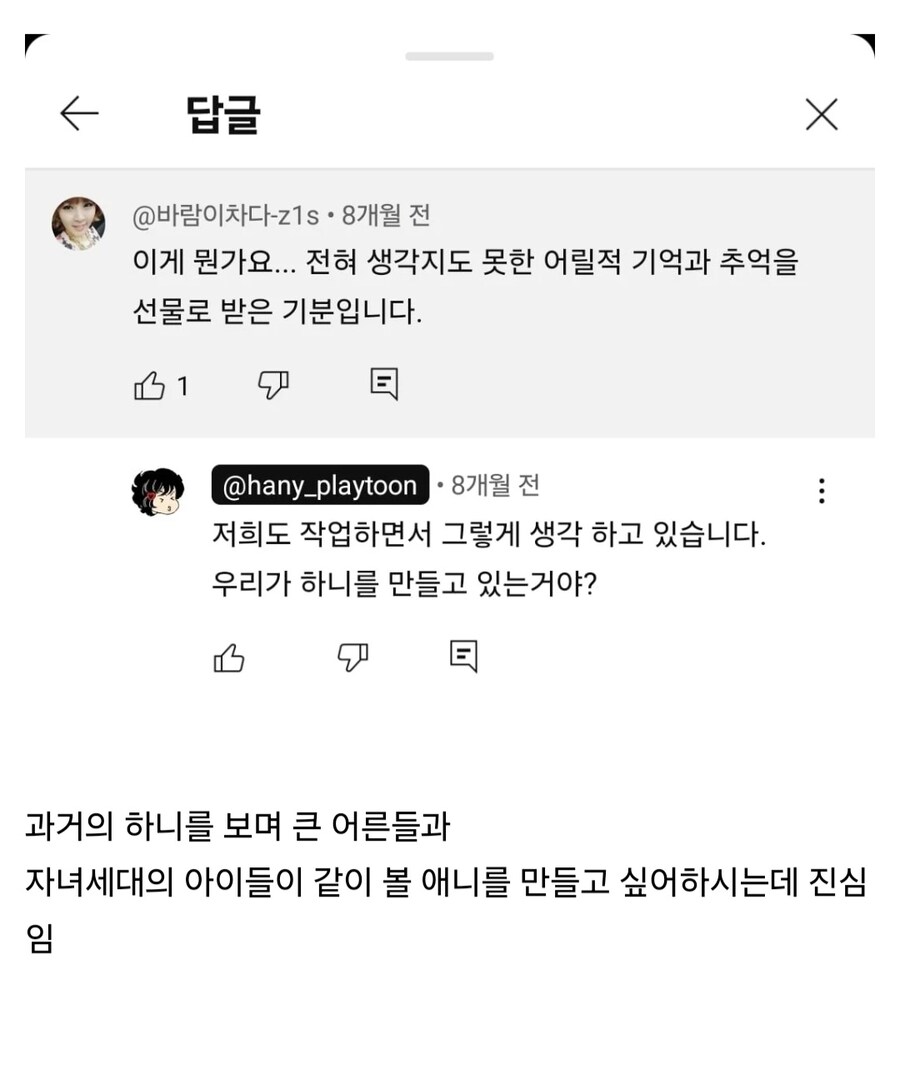The height and width of the screenshot is (1079, 900).
Task: Like the comment by @바람이차다-z1s
Action: (149, 385)
